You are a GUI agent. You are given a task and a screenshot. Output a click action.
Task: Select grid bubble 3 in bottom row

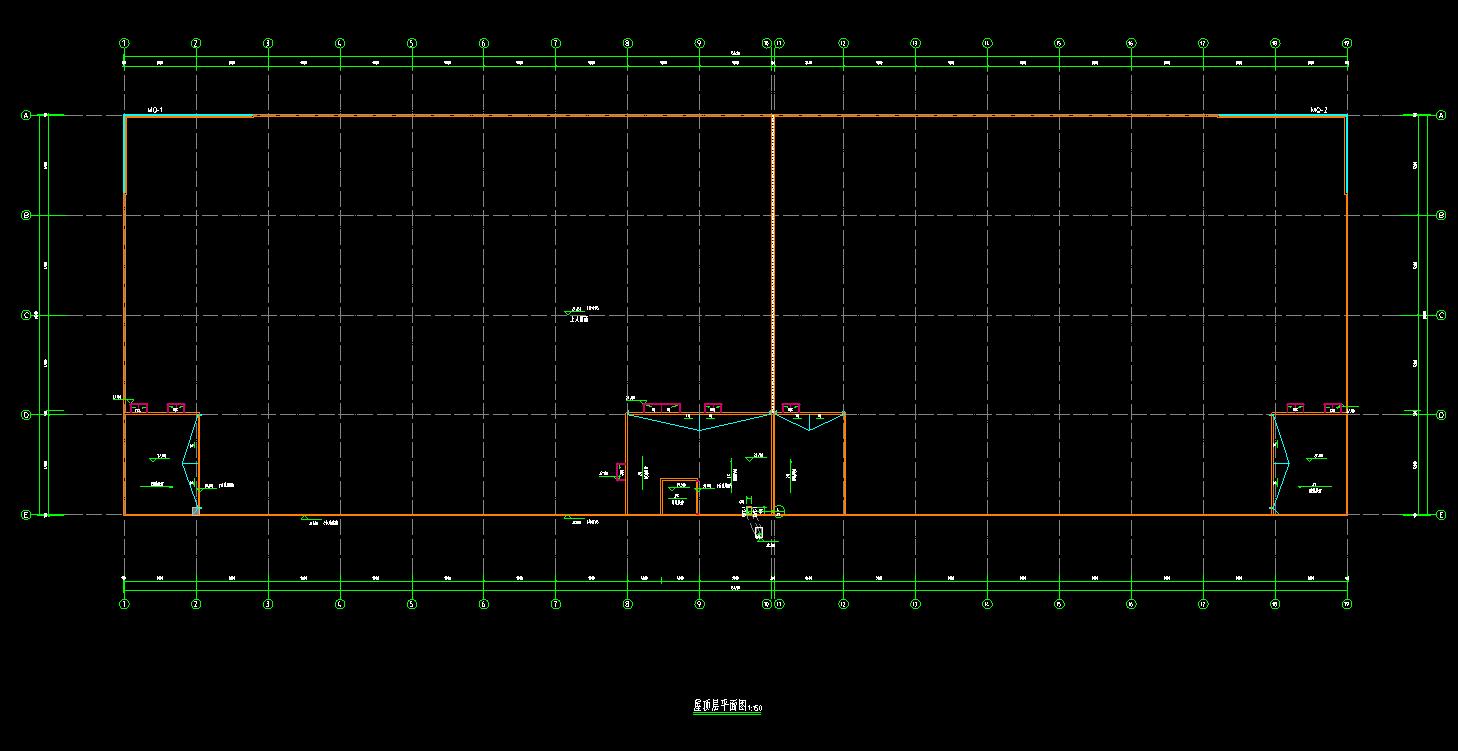(x=267, y=604)
